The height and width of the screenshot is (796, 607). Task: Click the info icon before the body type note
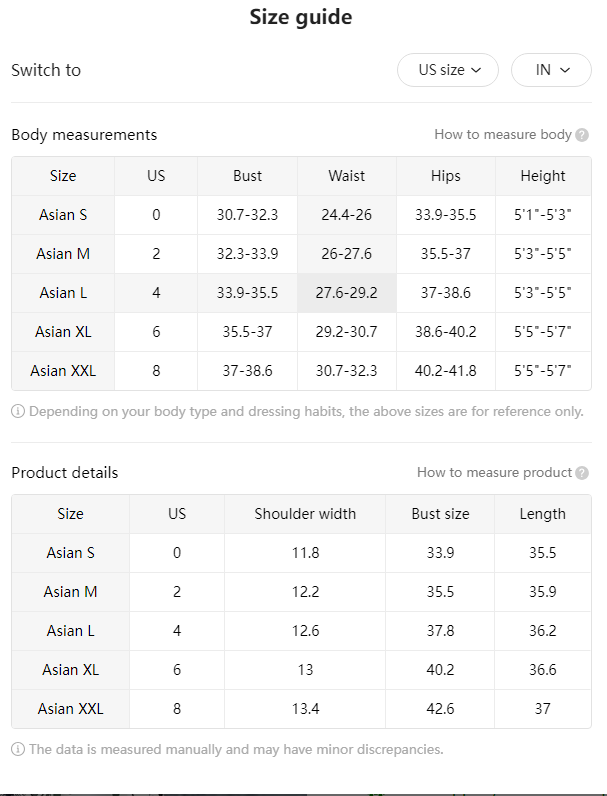pyautogui.click(x=18, y=411)
